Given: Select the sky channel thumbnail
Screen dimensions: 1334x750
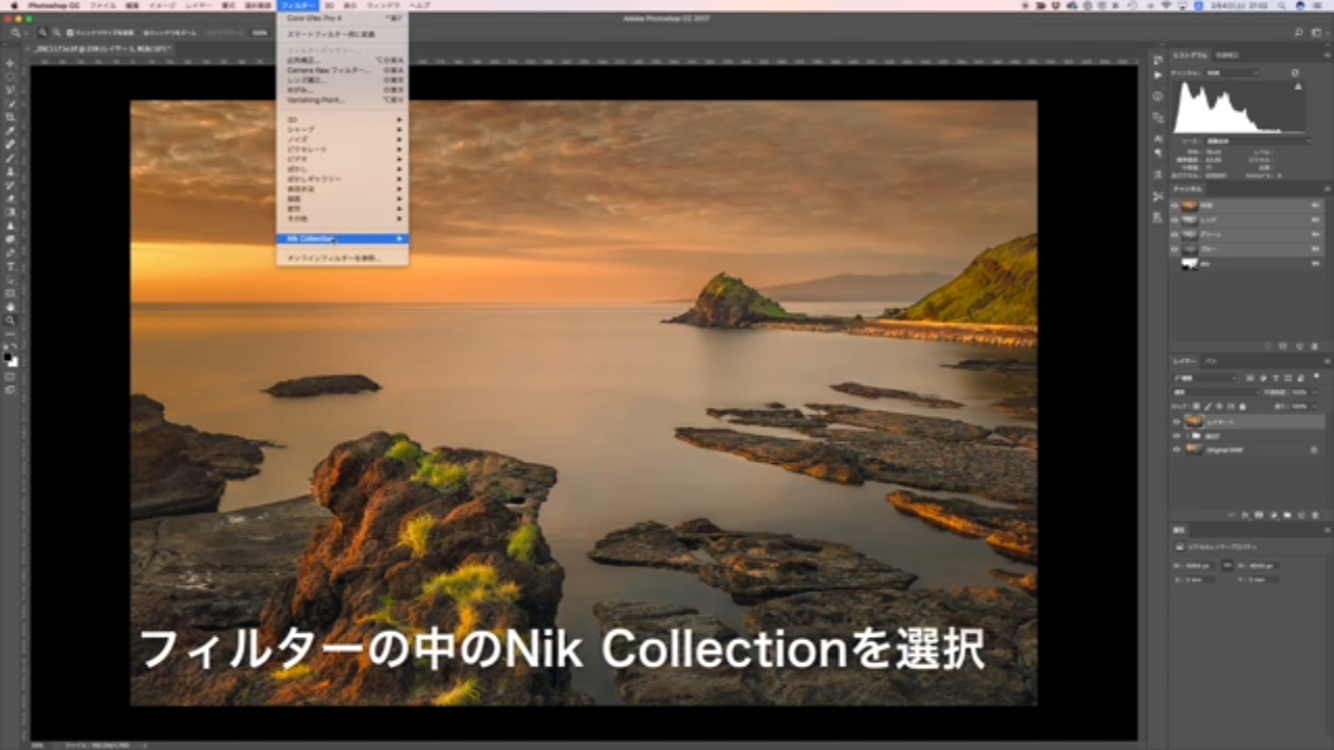Looking at the screenshot, I should tap(1189, 264).
